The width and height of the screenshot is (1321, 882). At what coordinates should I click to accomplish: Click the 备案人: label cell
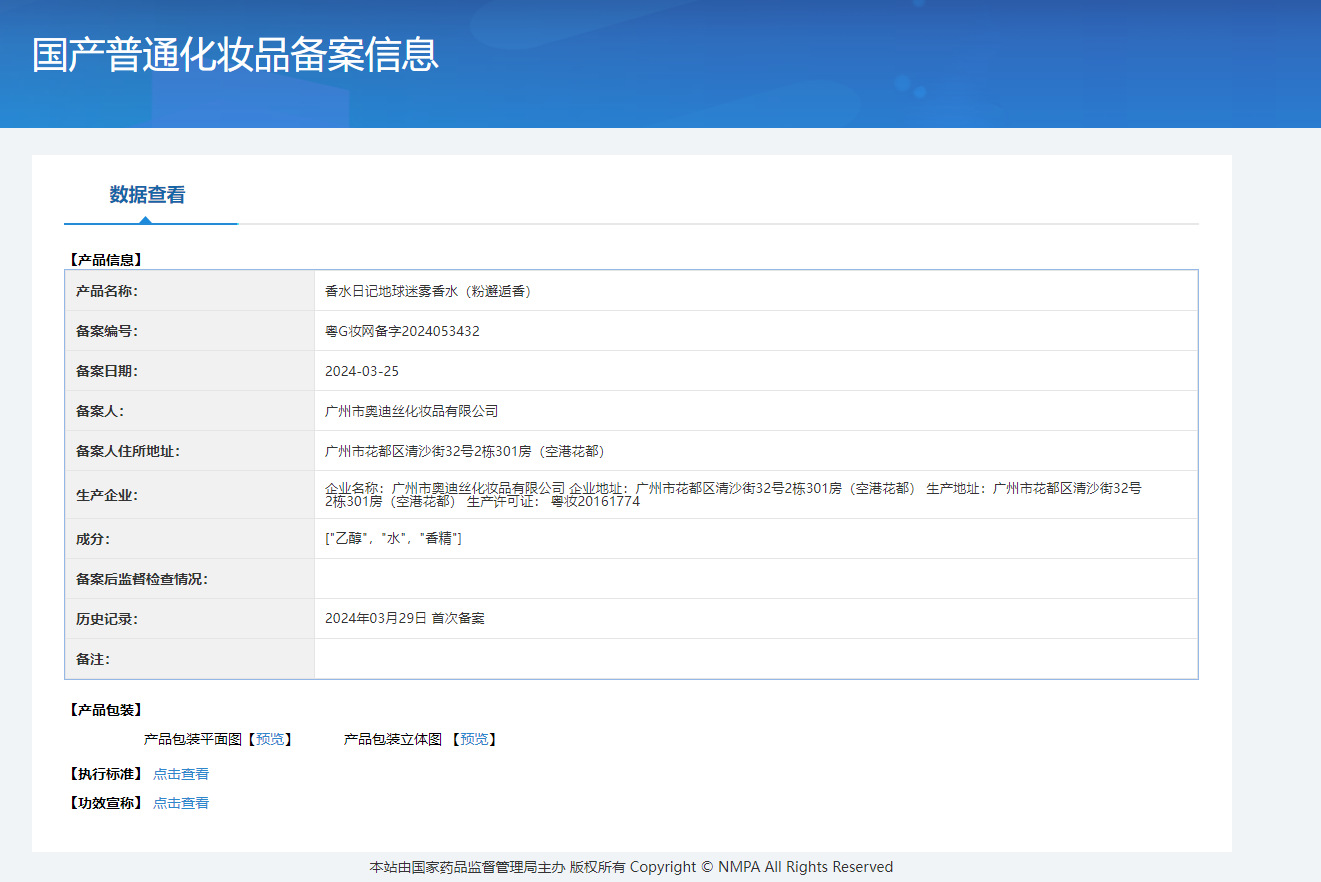[190, 411]
